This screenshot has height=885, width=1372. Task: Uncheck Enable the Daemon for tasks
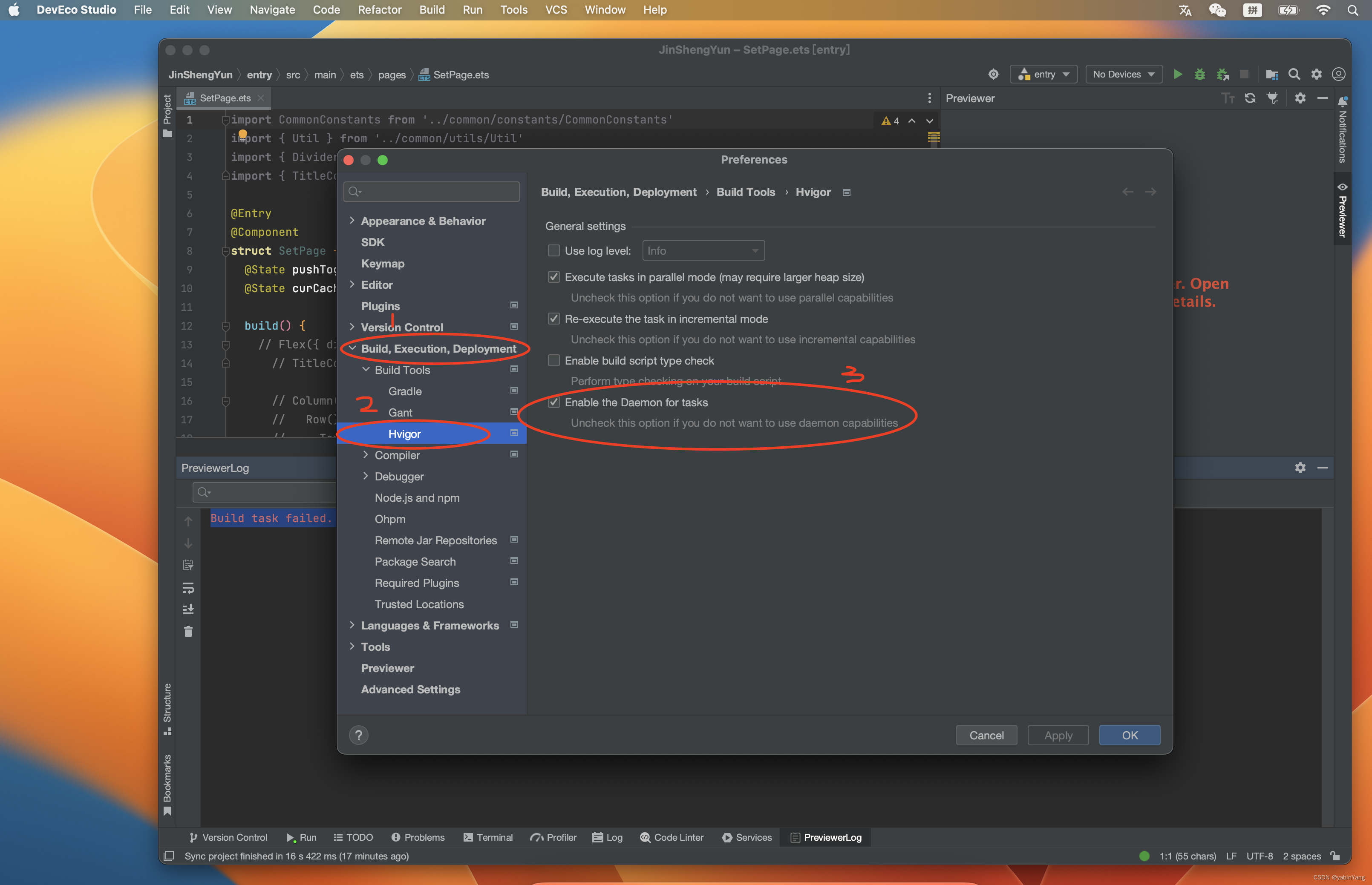click(x=553, y=402)
